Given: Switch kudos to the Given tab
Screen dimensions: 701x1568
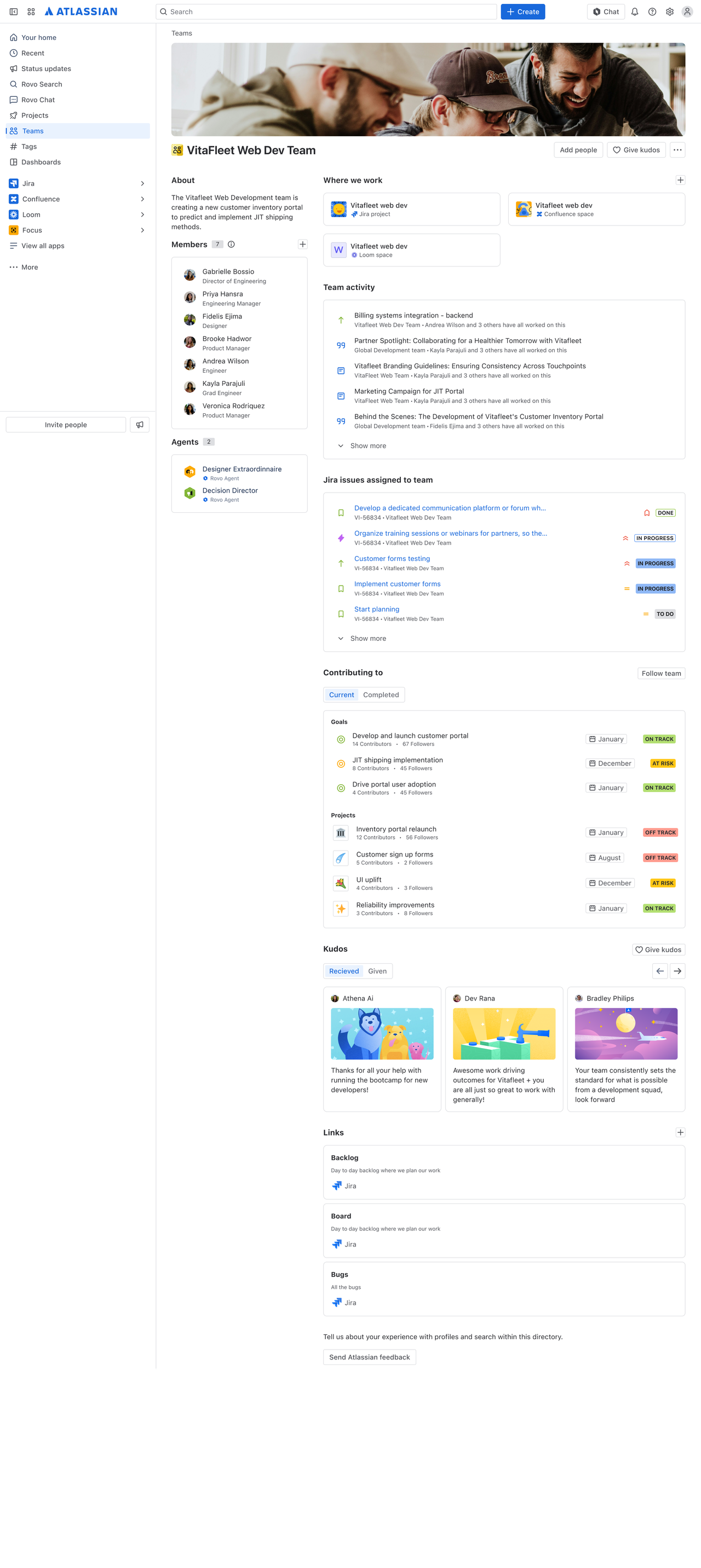Looking at the screenshot, I should click(377, 971).
